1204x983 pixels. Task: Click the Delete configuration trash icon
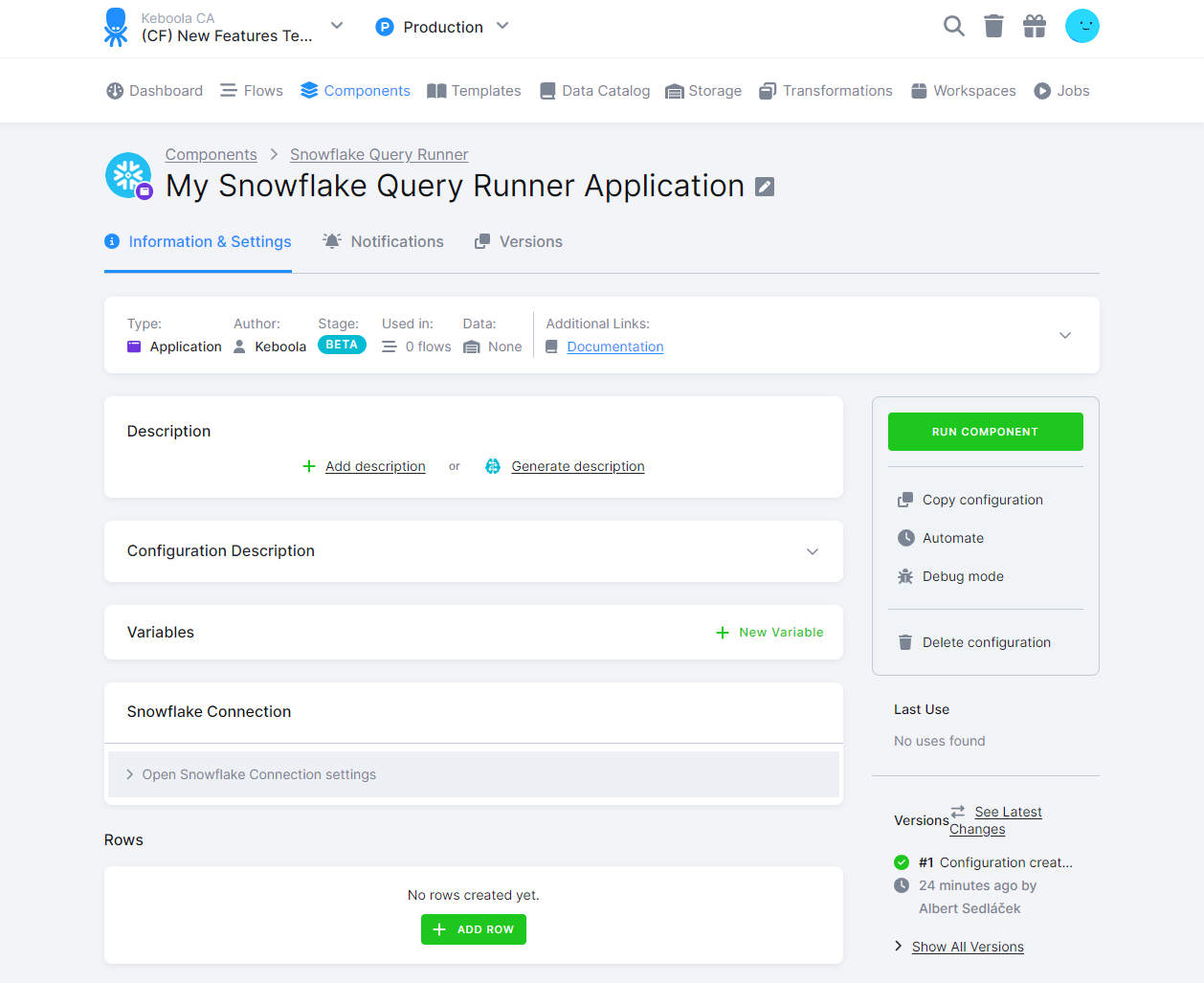[905, 642]
